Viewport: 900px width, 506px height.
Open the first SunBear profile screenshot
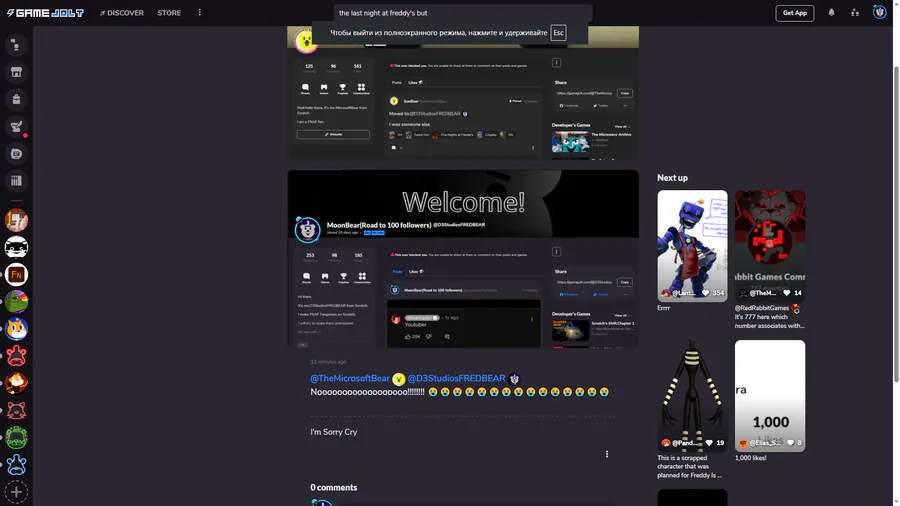coord(463,92)
